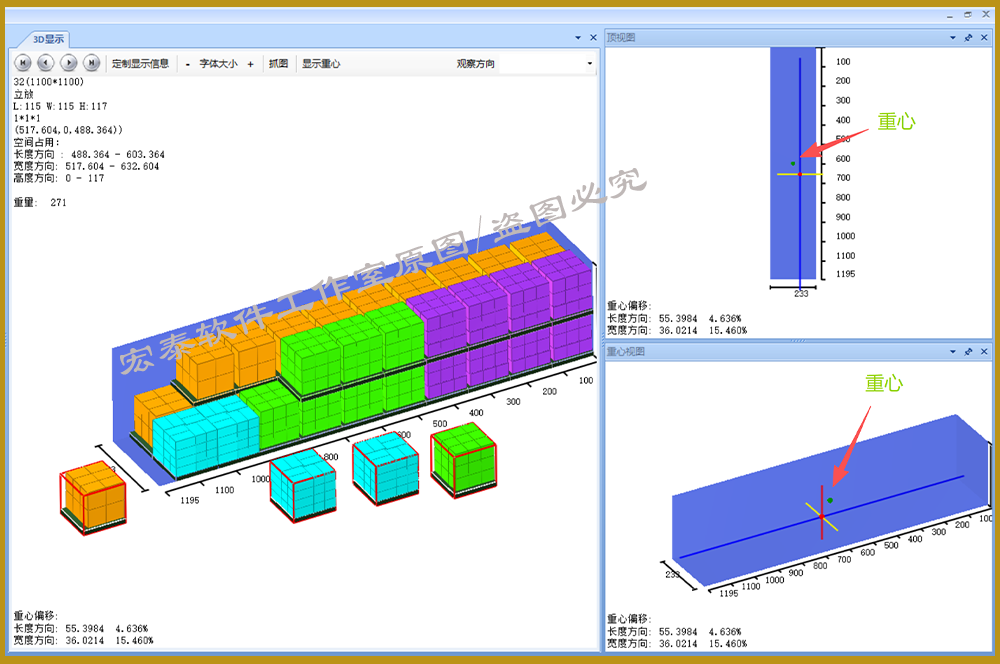Advance to the next loading step

click(x=69, y=63)
